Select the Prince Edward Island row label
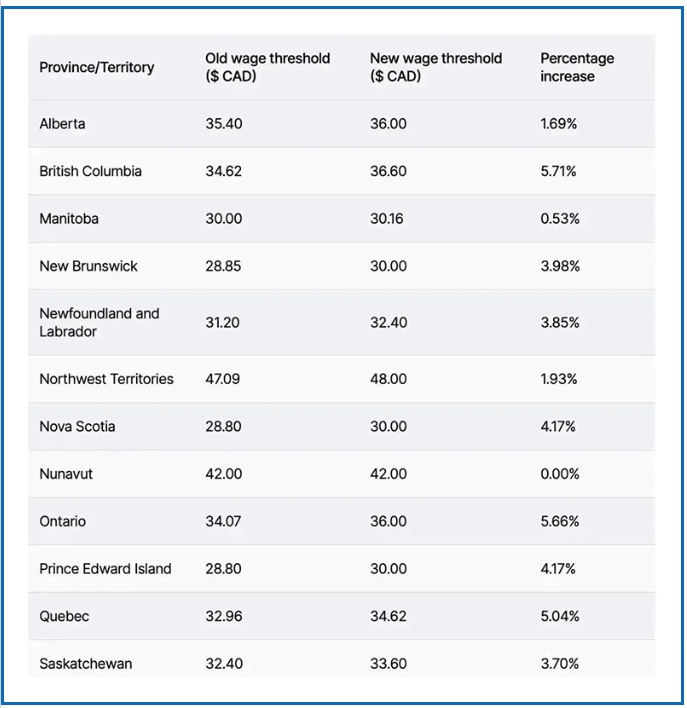This screenshot has height=708, width=687. click(x=105, y=569)
